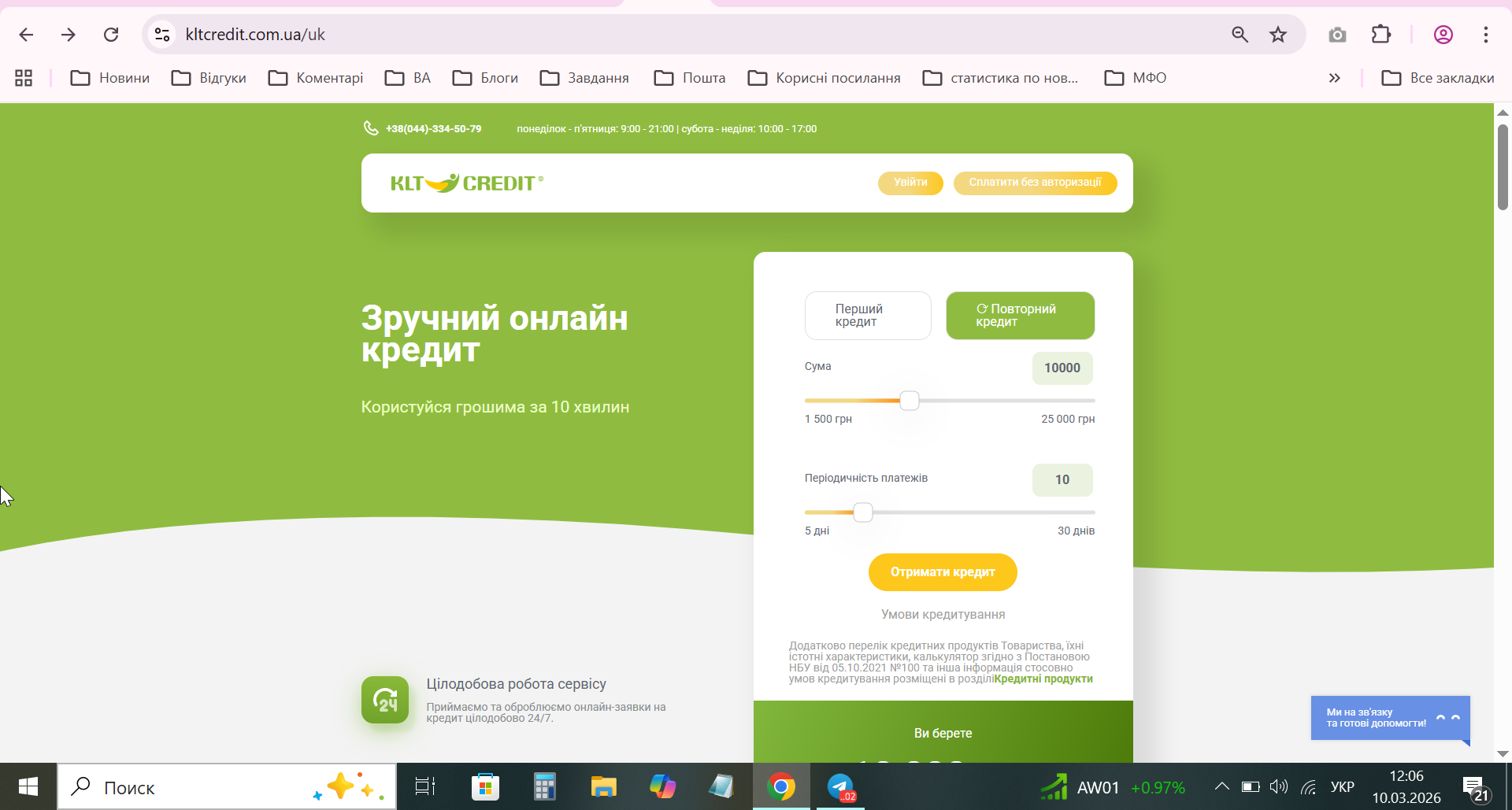Open the Chrome extensions puzzle menu
Screen dimensions: 1512x810
(1381, 35)
